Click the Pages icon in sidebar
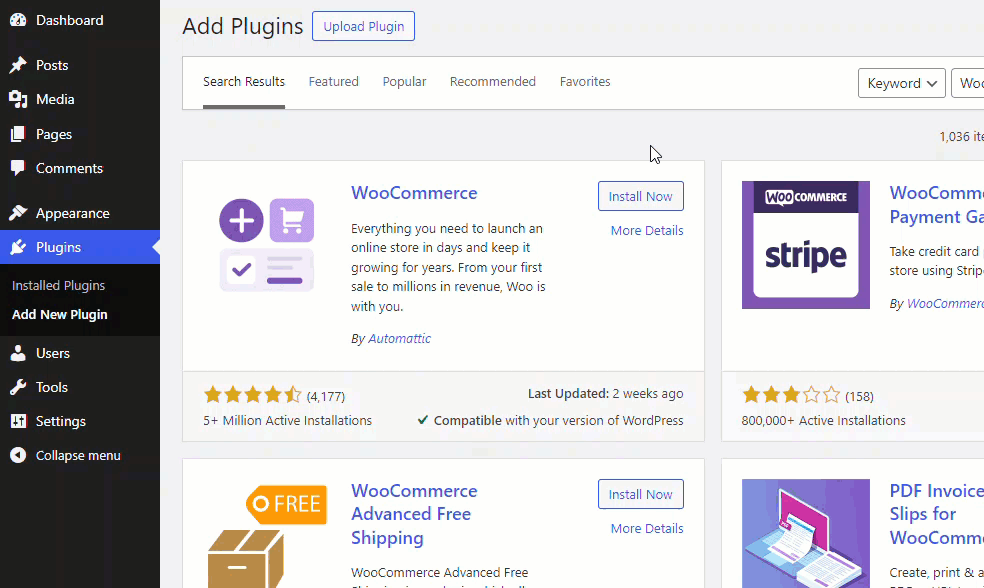Image resolution: width=984 pixels, height=588 pixels. 18,134
